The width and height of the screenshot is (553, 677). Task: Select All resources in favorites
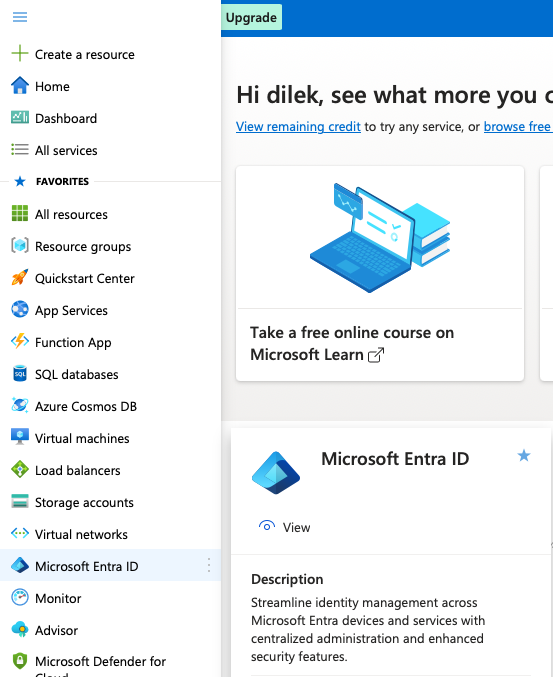[x=71, y=215]
